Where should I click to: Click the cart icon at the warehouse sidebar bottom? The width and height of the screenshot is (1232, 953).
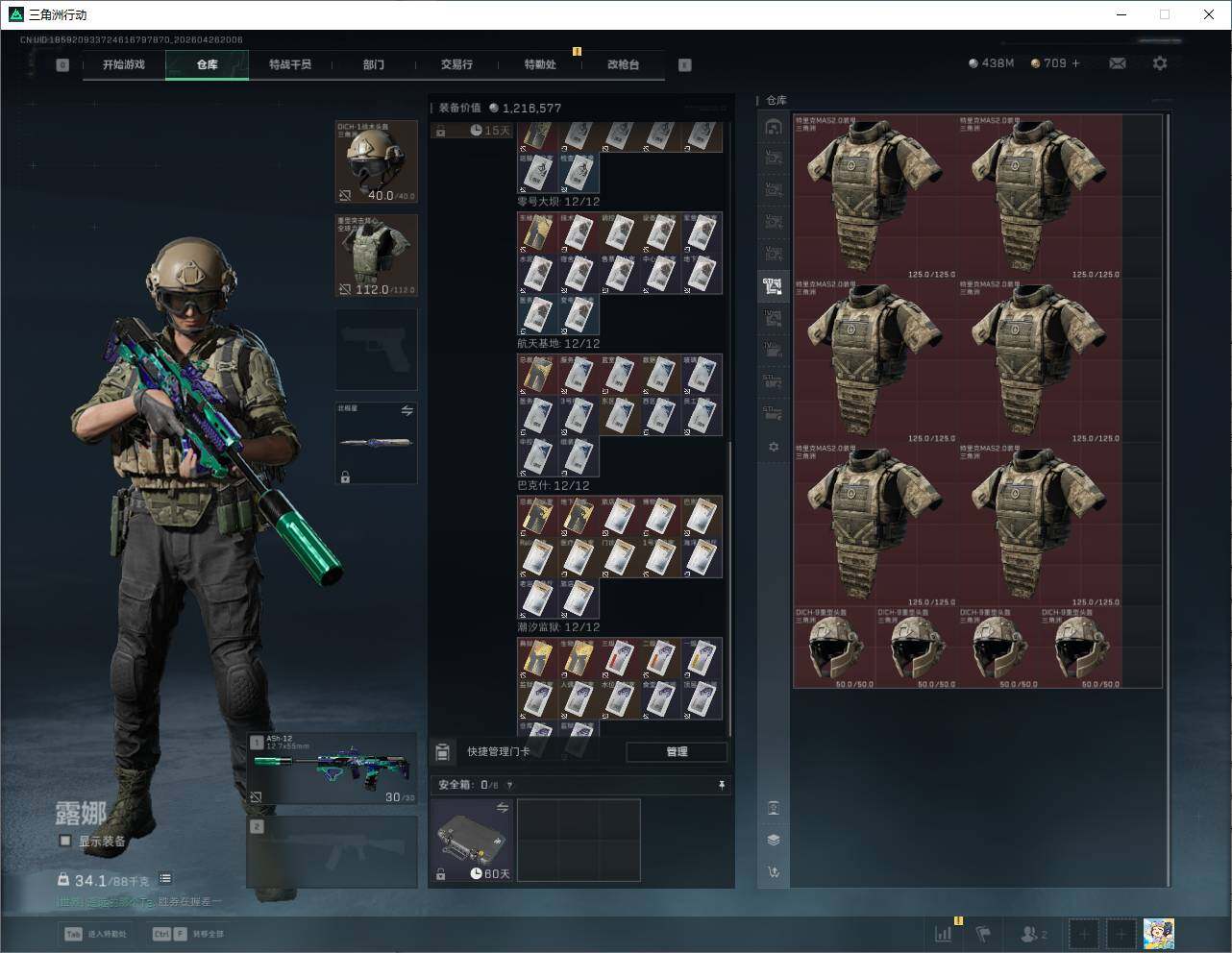point(774,872)
